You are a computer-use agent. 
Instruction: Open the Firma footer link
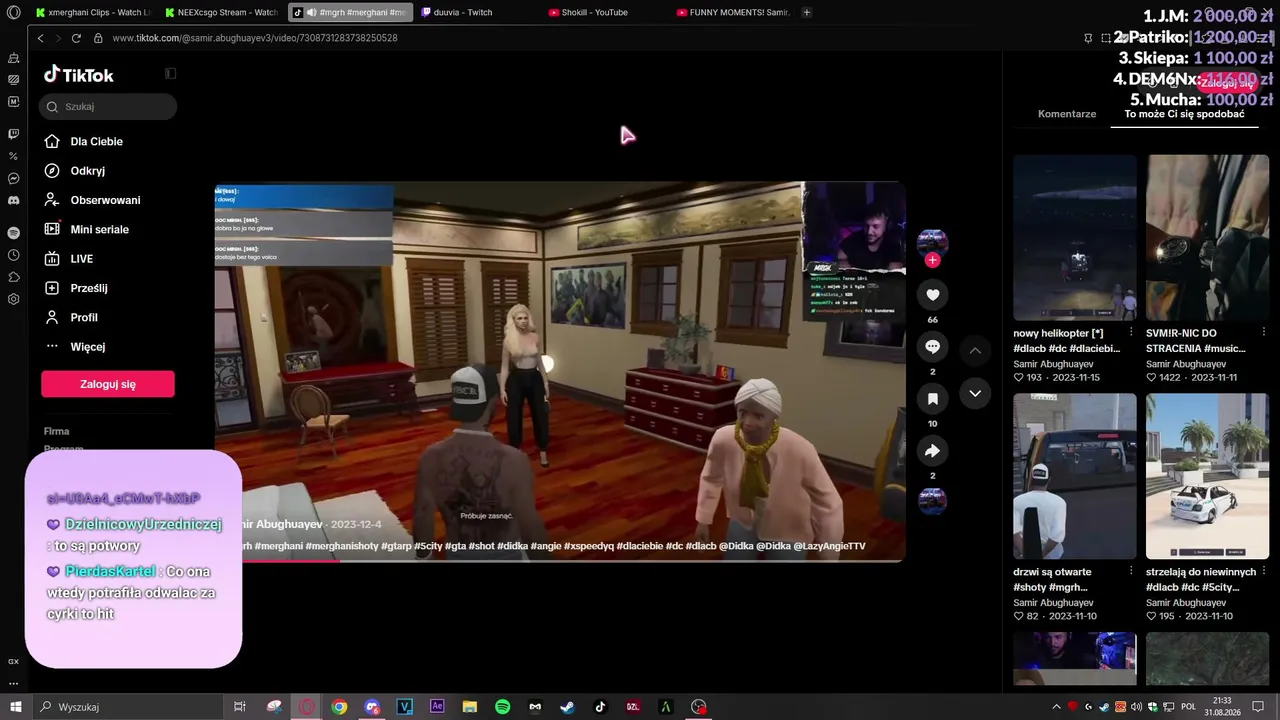tap(56, 431)
